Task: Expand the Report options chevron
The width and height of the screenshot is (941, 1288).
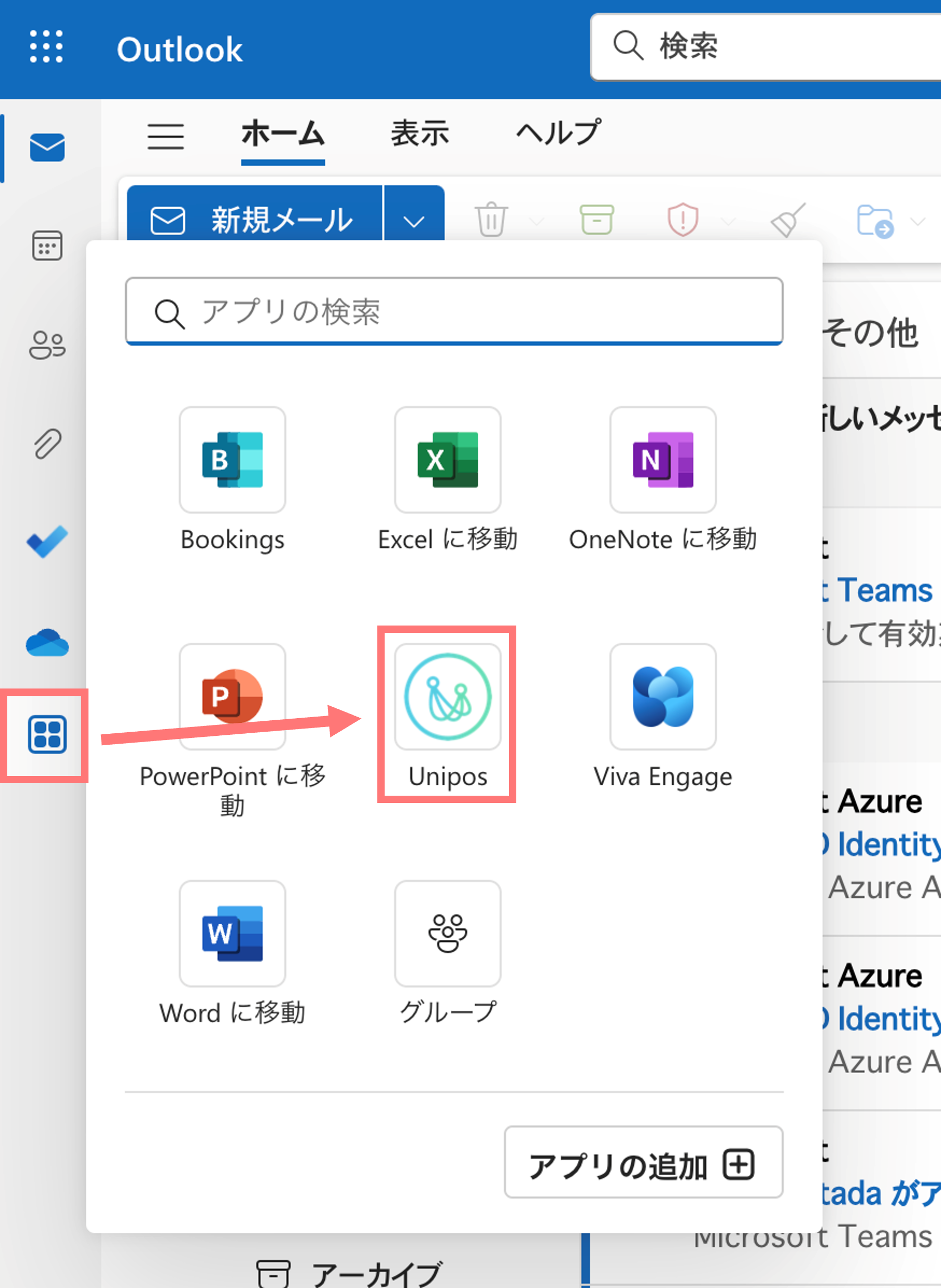Action: click(x=729, y=221)
